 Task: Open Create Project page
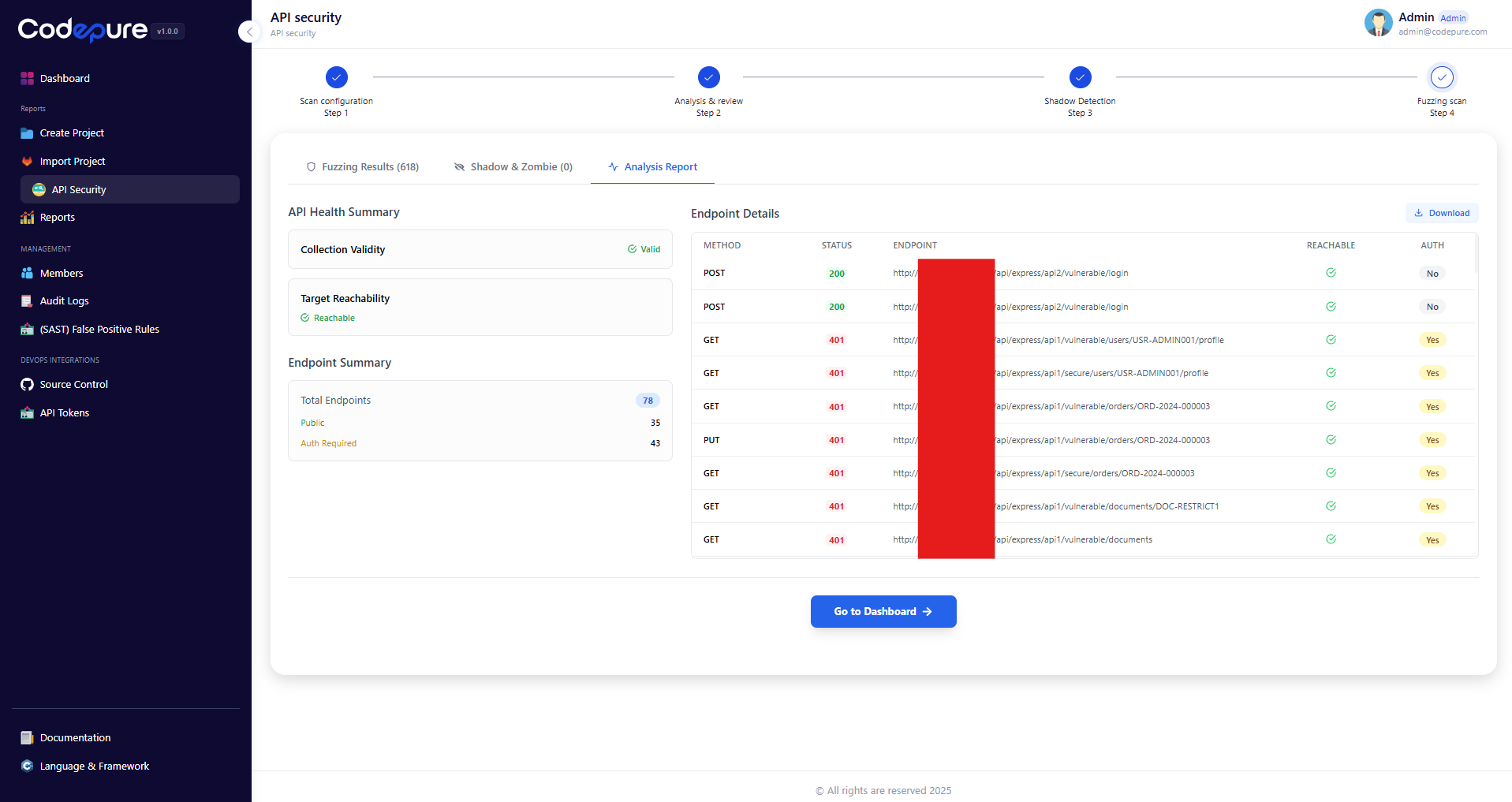72,133
